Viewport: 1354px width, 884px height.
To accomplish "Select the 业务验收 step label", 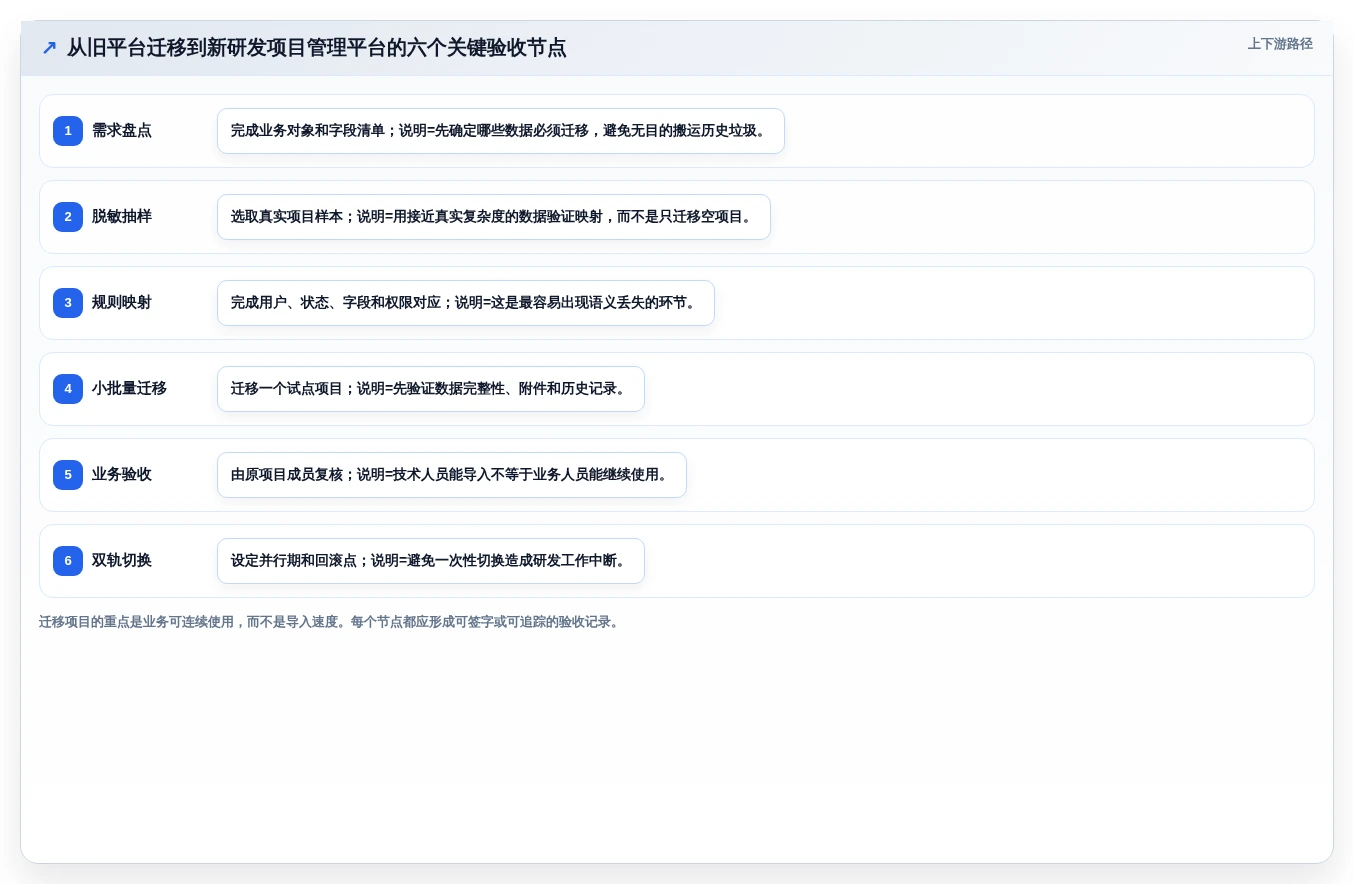I will (x=122, y=475).
